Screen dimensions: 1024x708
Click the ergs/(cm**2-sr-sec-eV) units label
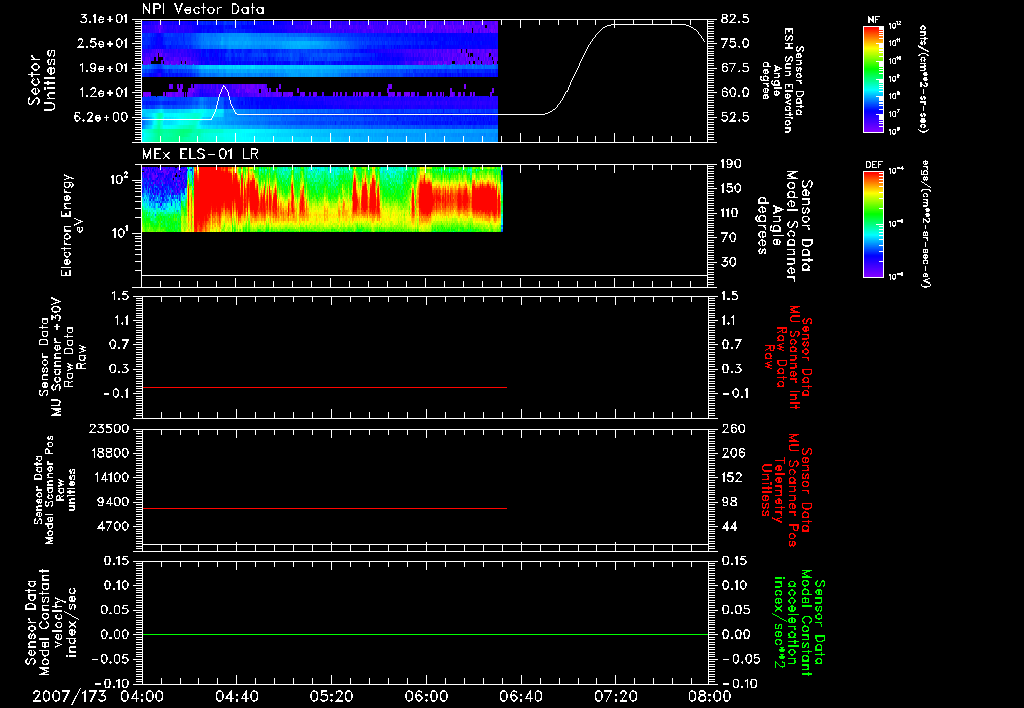927,223
